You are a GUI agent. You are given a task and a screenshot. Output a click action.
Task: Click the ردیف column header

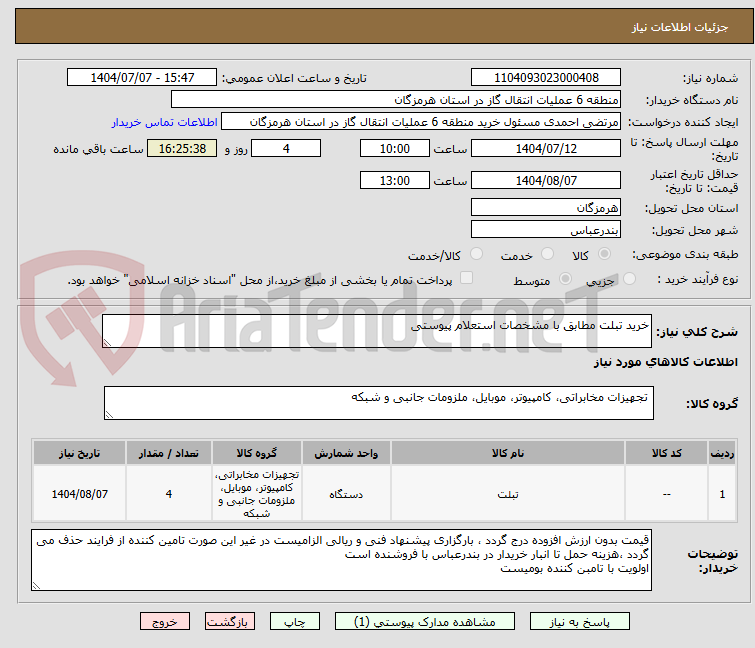(x=722, y=453)
